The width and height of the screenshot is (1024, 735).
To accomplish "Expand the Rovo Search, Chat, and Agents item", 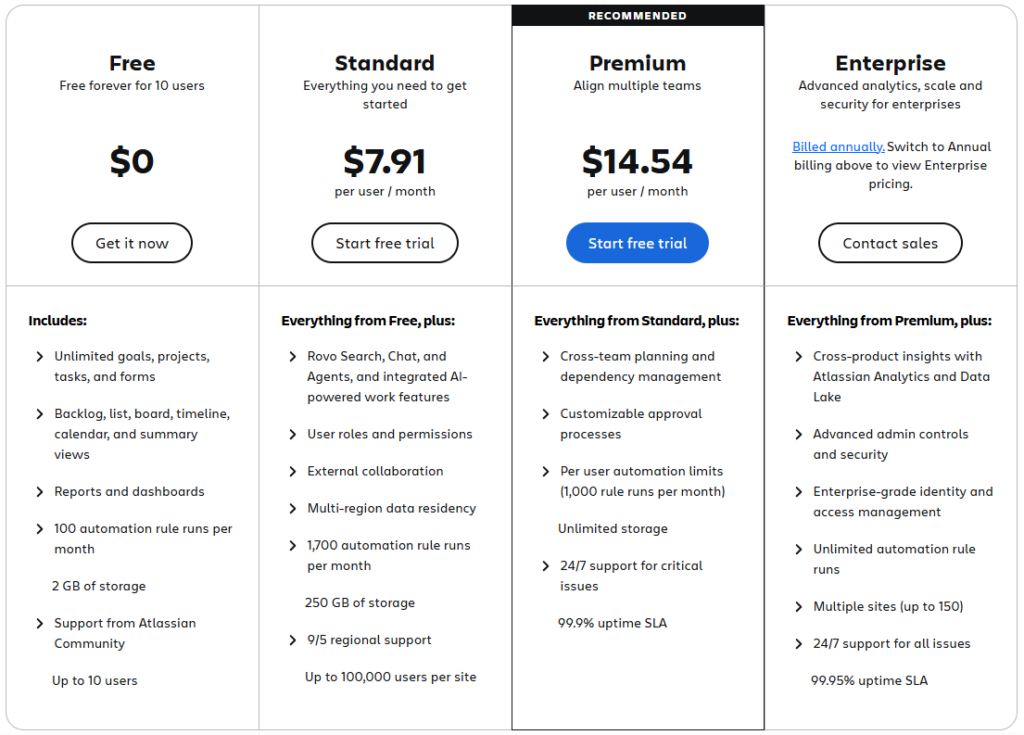I will pyautogui.click(x=293, y=356).
